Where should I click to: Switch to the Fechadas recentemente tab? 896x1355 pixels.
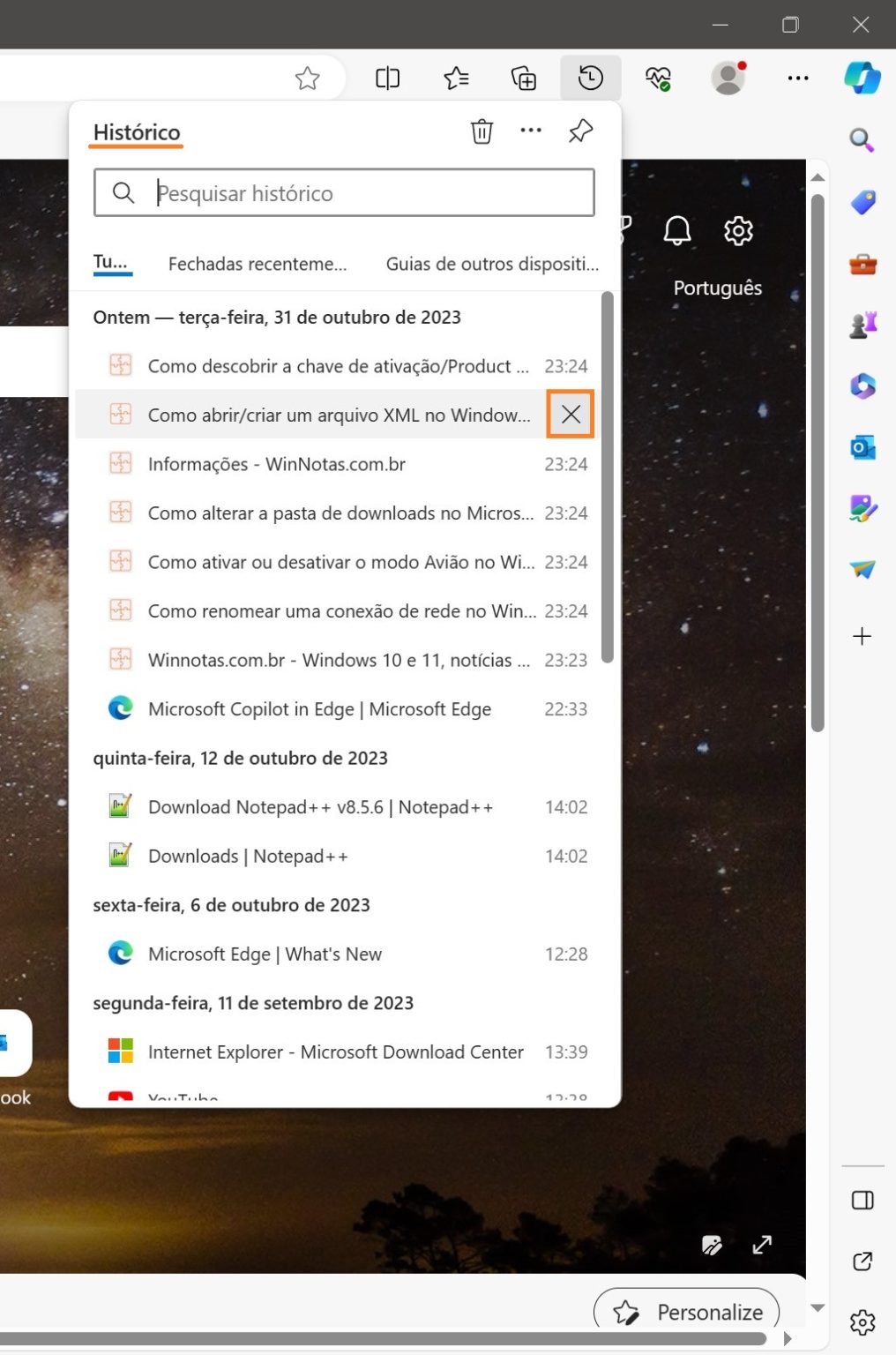click(257, 263)
